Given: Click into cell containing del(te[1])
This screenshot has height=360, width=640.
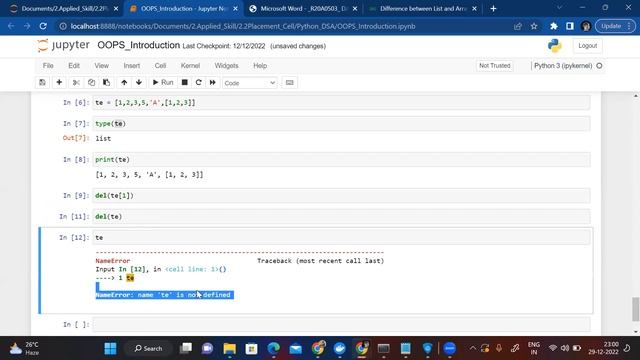Looking at the screenshot, I should tap(341, 196).
